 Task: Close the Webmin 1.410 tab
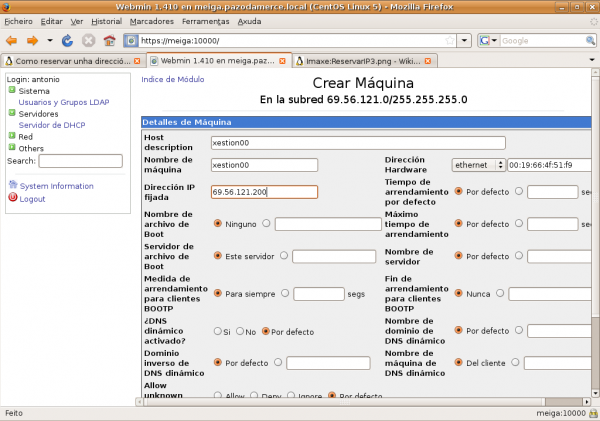pyautogui.click(x=283, y=61)
